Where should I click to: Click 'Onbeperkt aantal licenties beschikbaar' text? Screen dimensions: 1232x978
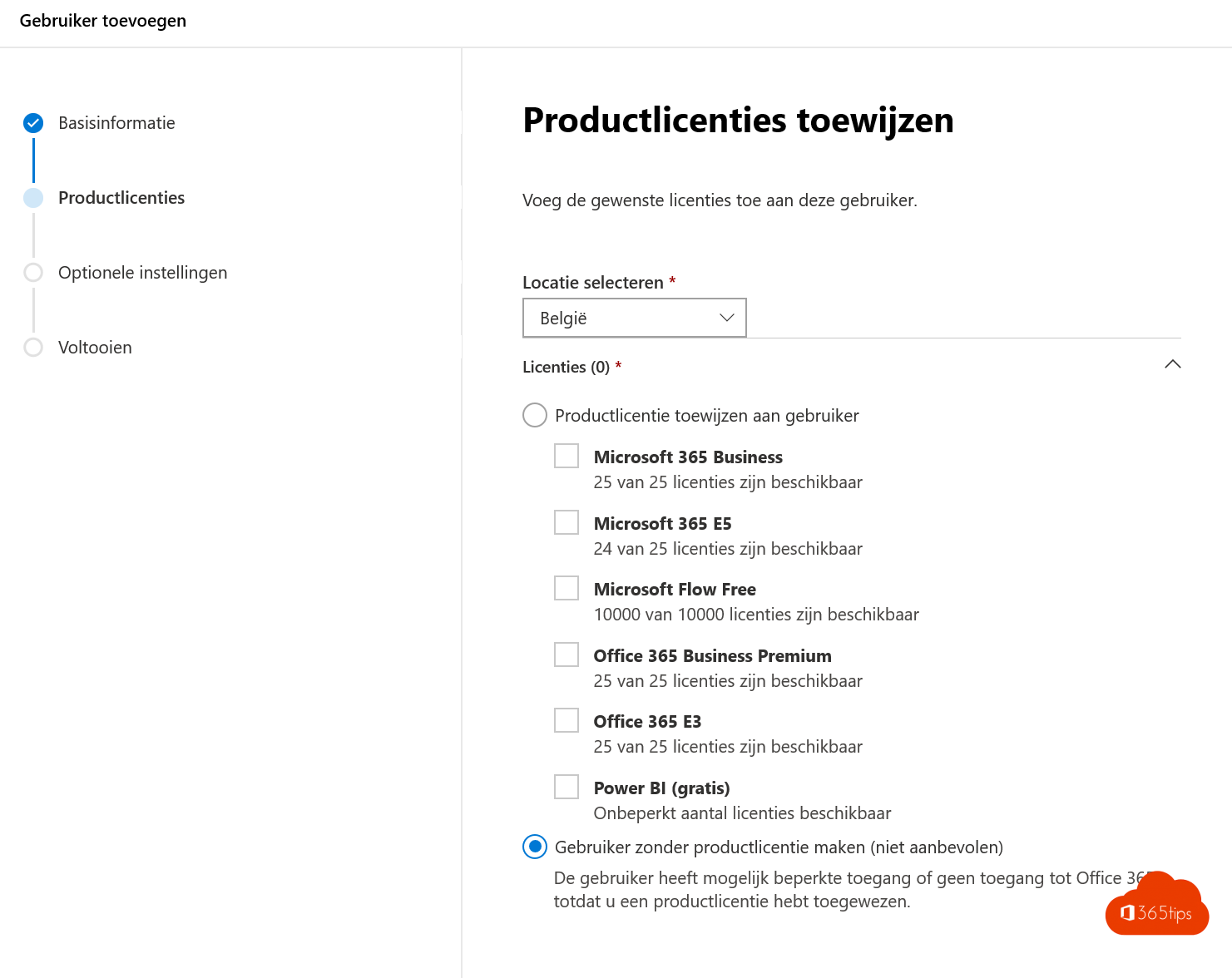(742, 813)
